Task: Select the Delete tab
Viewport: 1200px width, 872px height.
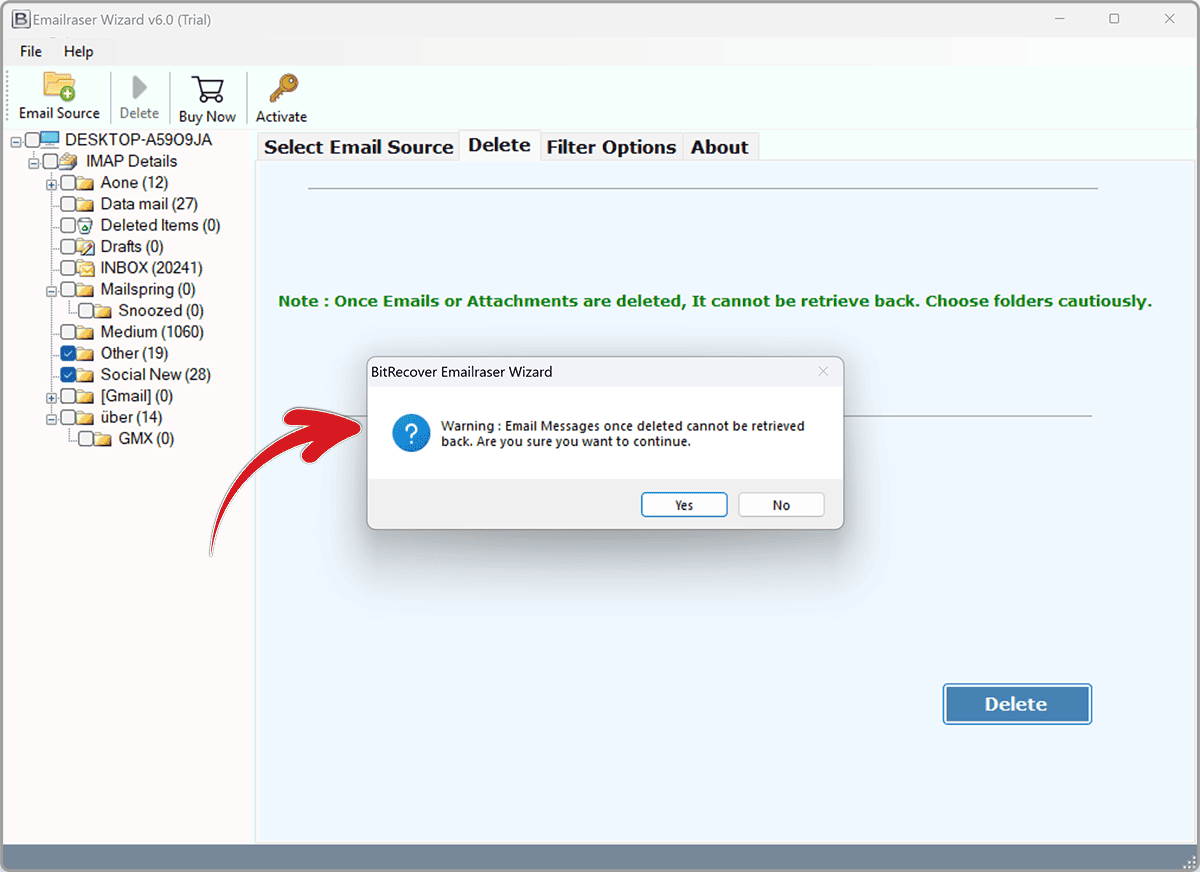Action: [499, 145]
